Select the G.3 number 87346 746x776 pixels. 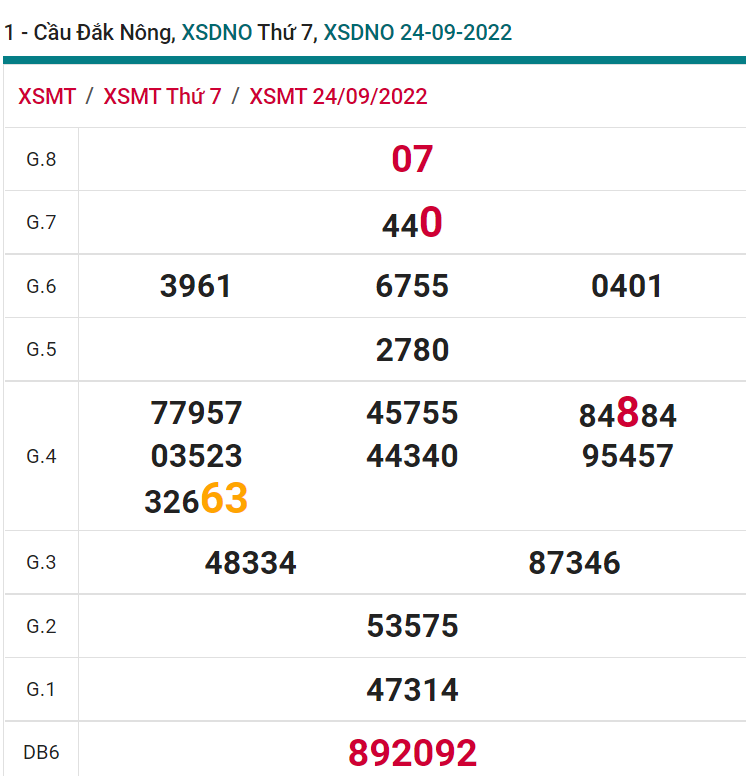574,563
